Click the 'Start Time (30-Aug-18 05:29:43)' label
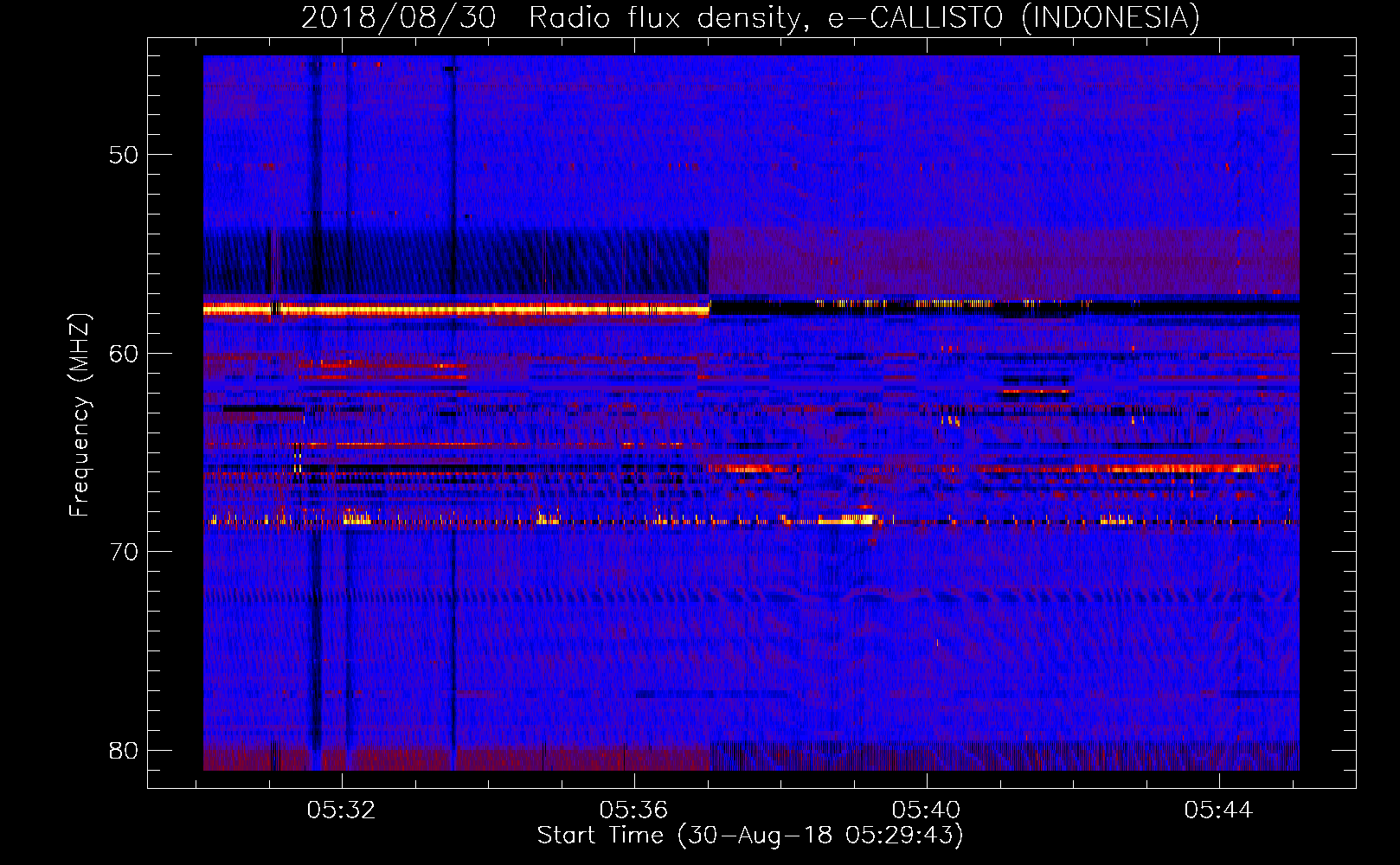 pyautogui.click(x=750, y=836)
